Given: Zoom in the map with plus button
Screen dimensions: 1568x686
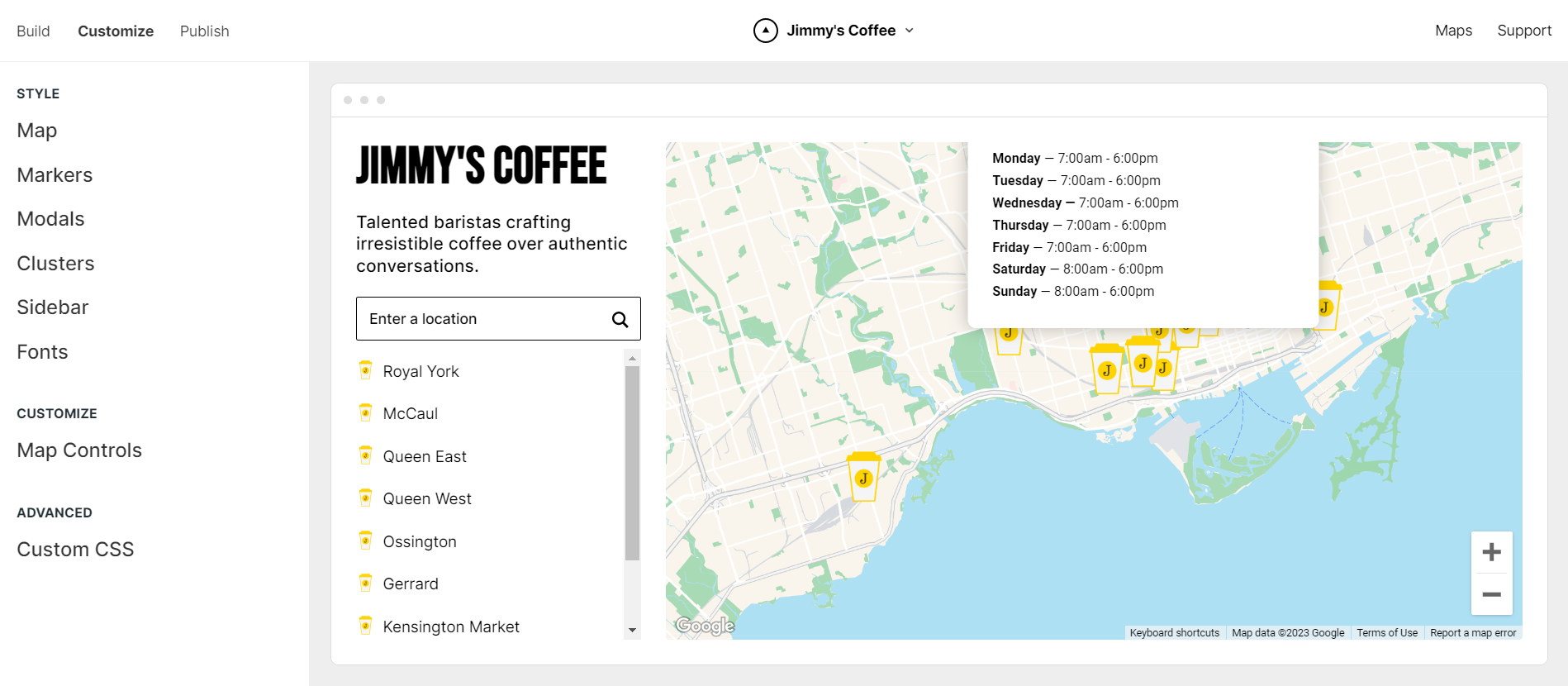Looking at the screenshot, I should tap(1492, 552).
